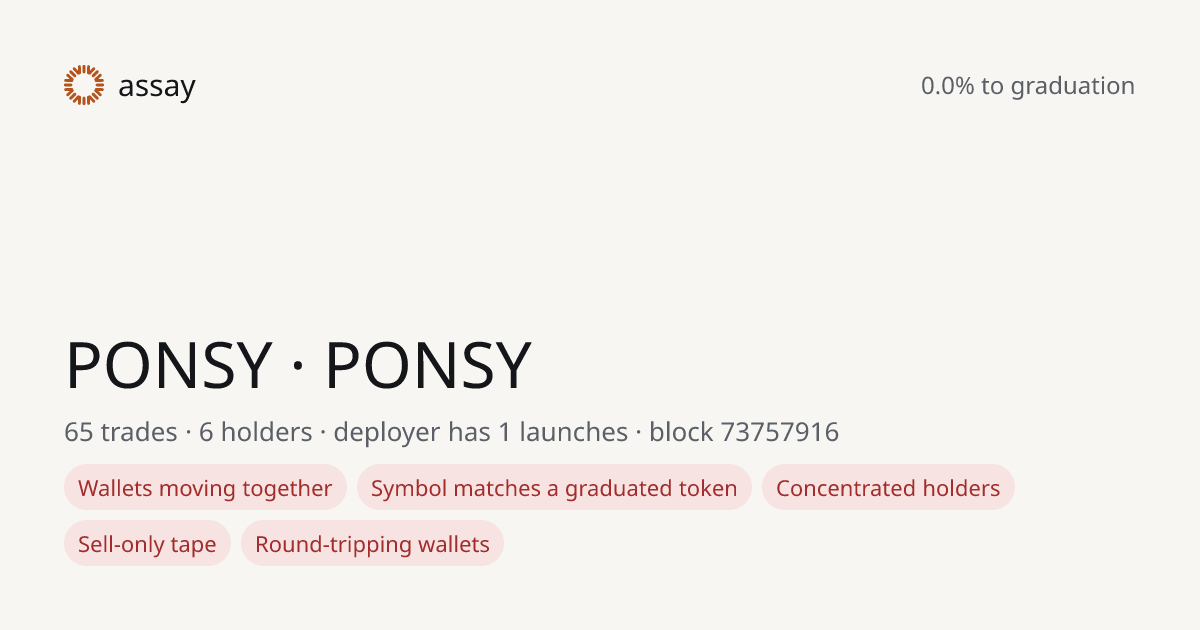The height and width of the screenshot is (630, 1200).
Task: Click the first PONSY token name
Action: [x=169, y=366]
